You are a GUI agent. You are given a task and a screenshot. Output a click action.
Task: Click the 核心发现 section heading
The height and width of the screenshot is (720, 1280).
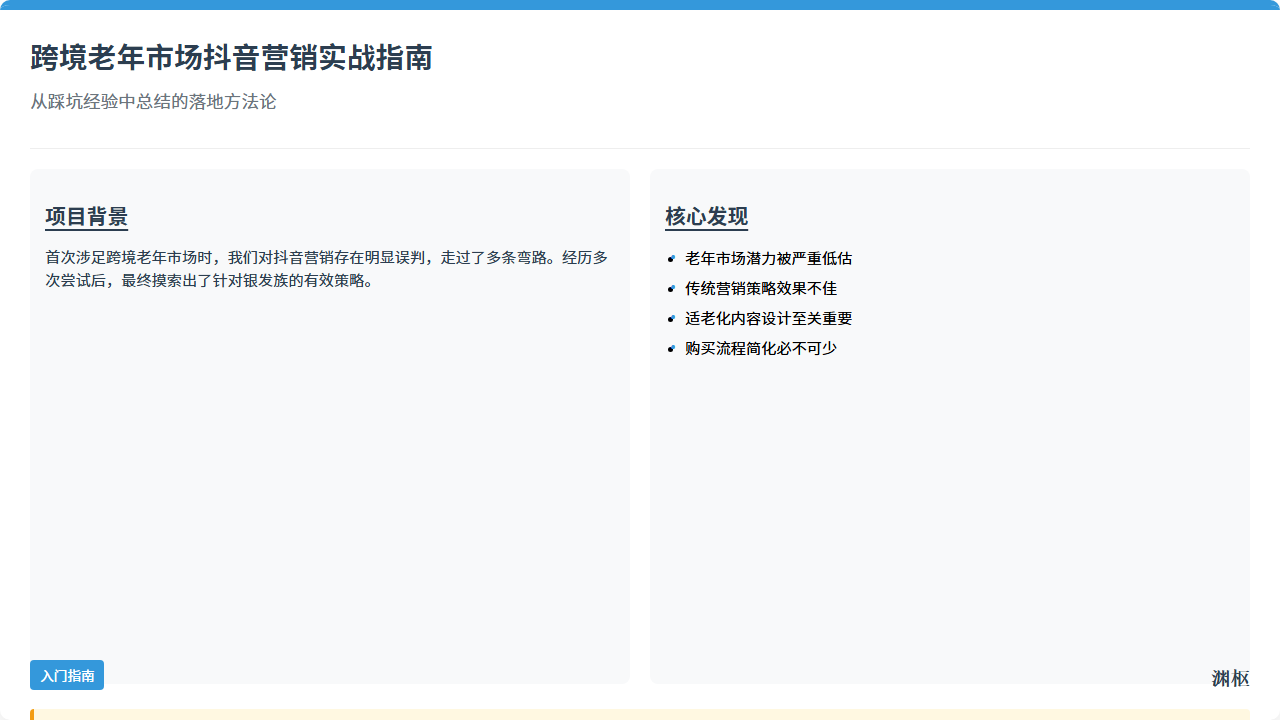pyautogui.click(x=706, y=217)
